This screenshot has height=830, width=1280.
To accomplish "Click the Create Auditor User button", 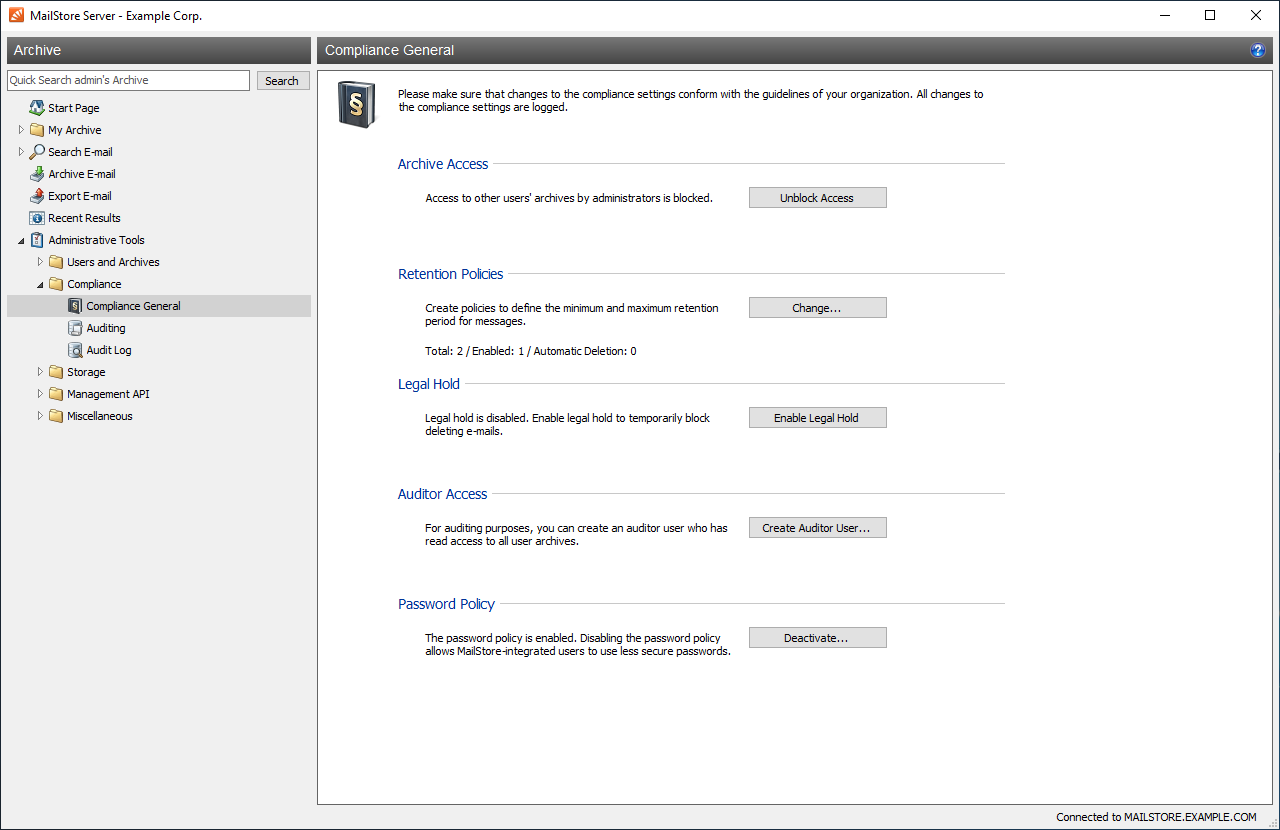I will tap(817, 528).
